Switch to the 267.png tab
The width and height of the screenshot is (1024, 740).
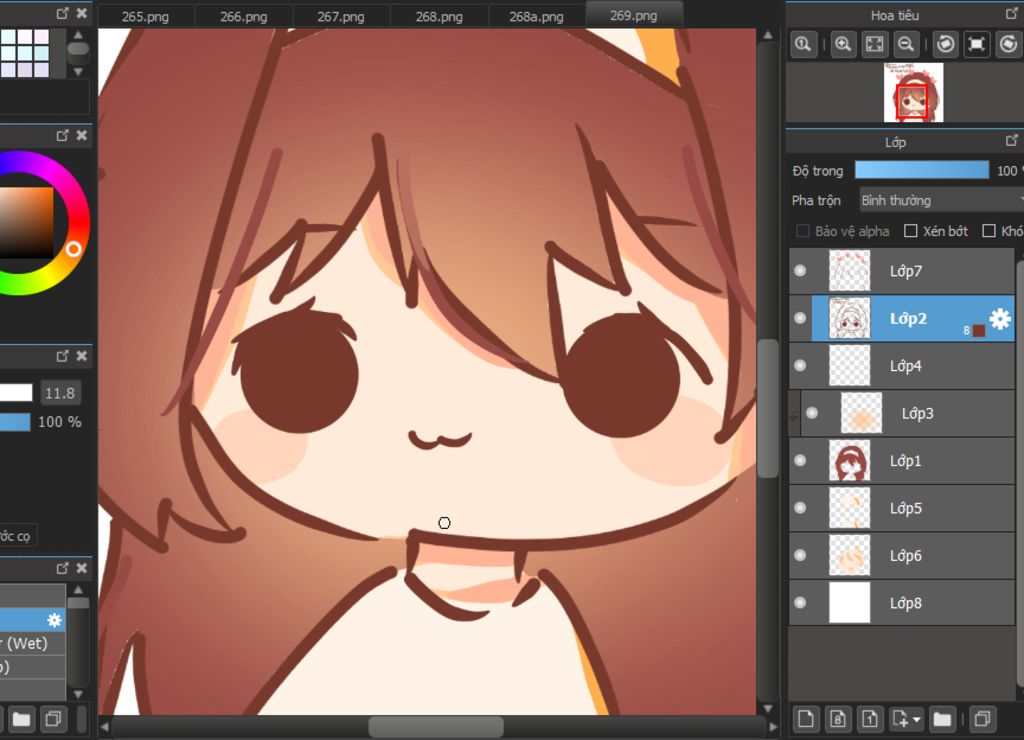coord(341,16)
